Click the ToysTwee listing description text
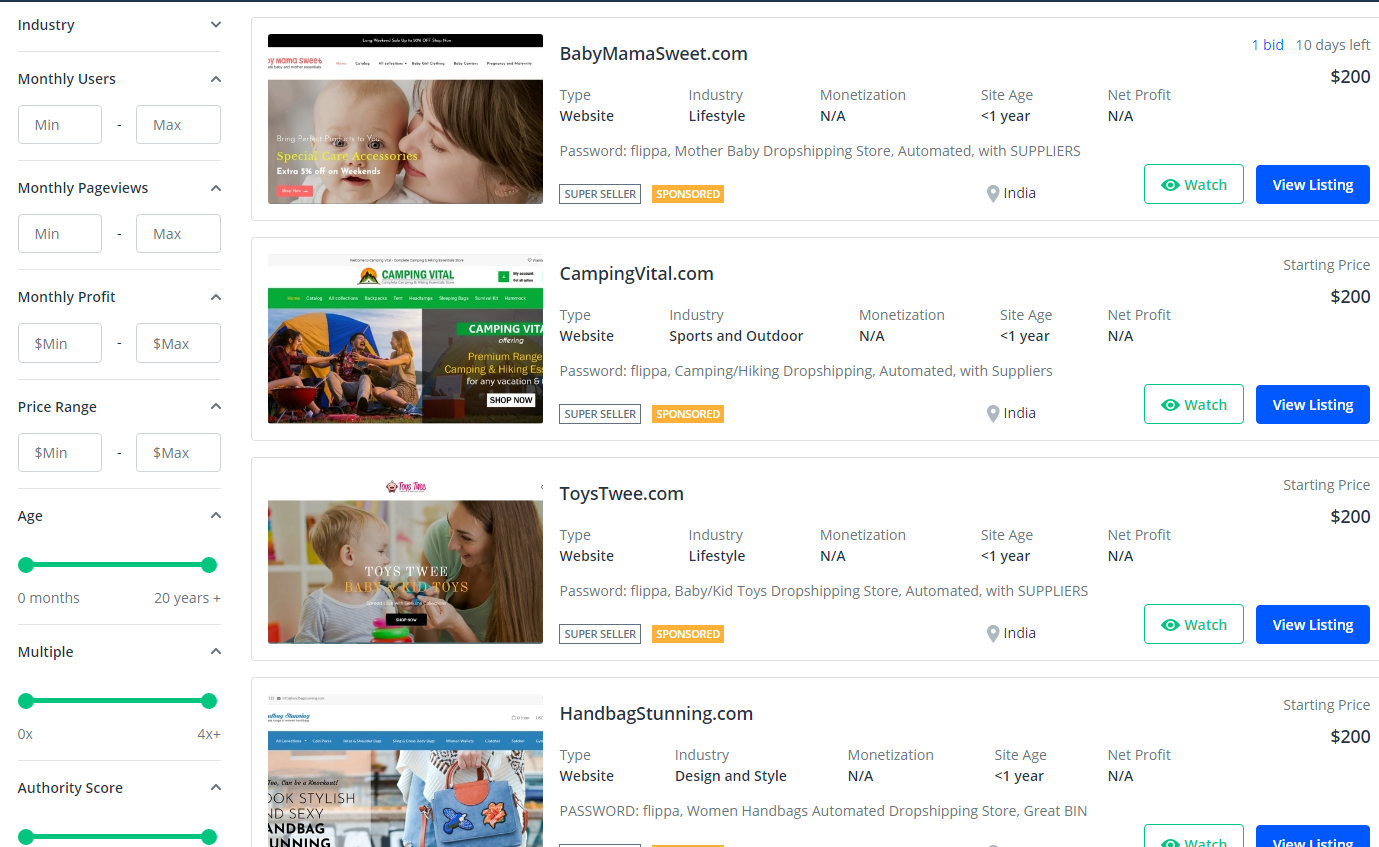Screen dimensions: 1379x847 point(824,591)
